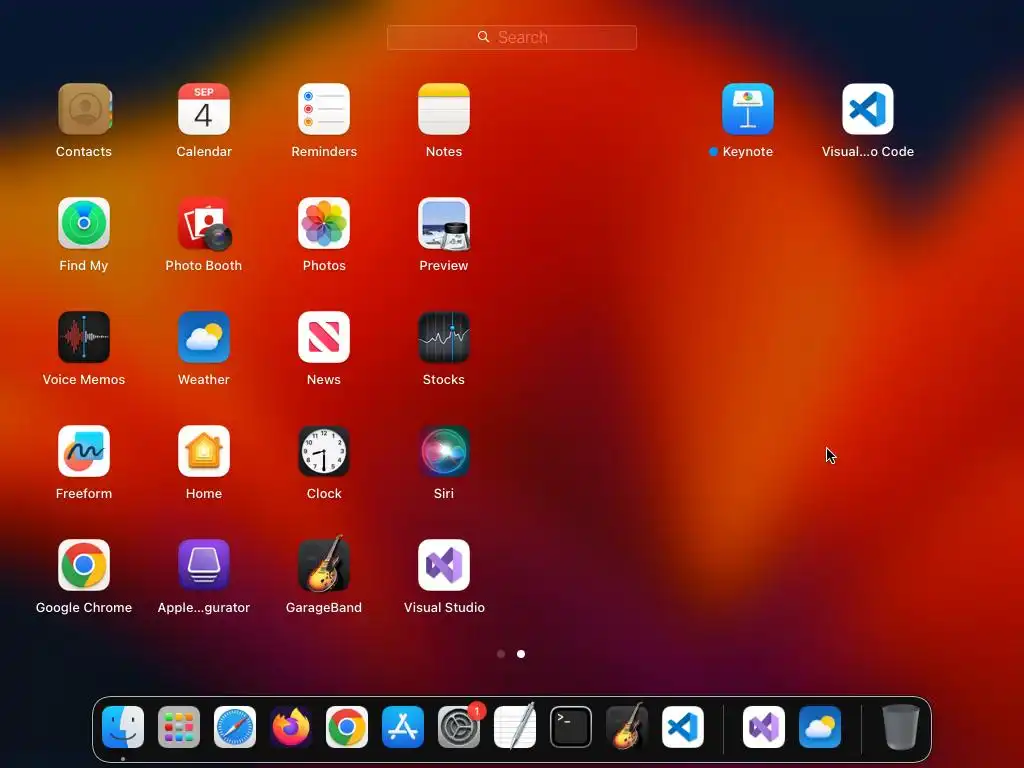1024x768 pixels.
Task: Open System Settings in the Dock
Action: tap(459, 727)
